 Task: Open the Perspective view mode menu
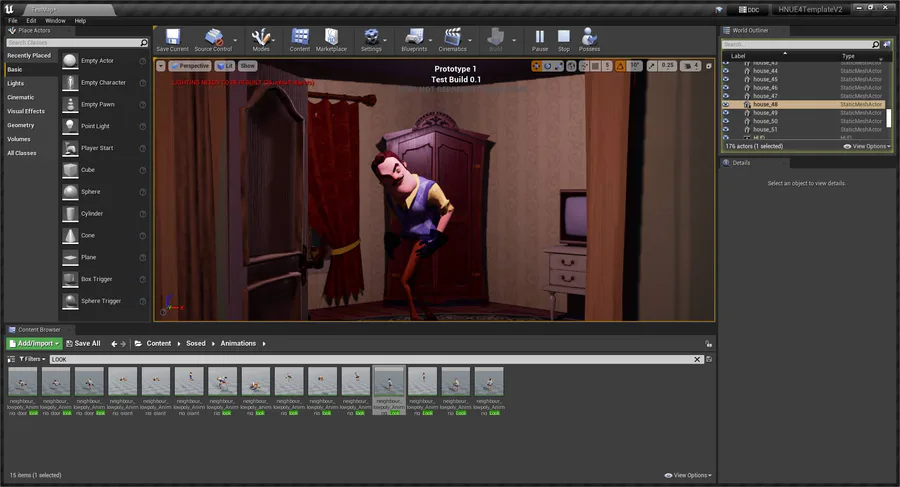[x=189, y=66]
